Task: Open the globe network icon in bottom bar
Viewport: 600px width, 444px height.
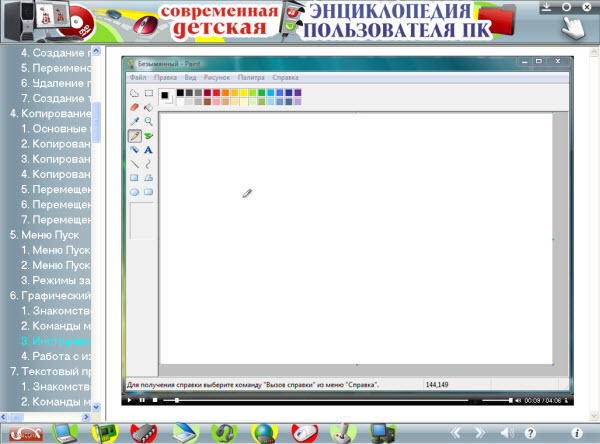Action: point(264,433)
